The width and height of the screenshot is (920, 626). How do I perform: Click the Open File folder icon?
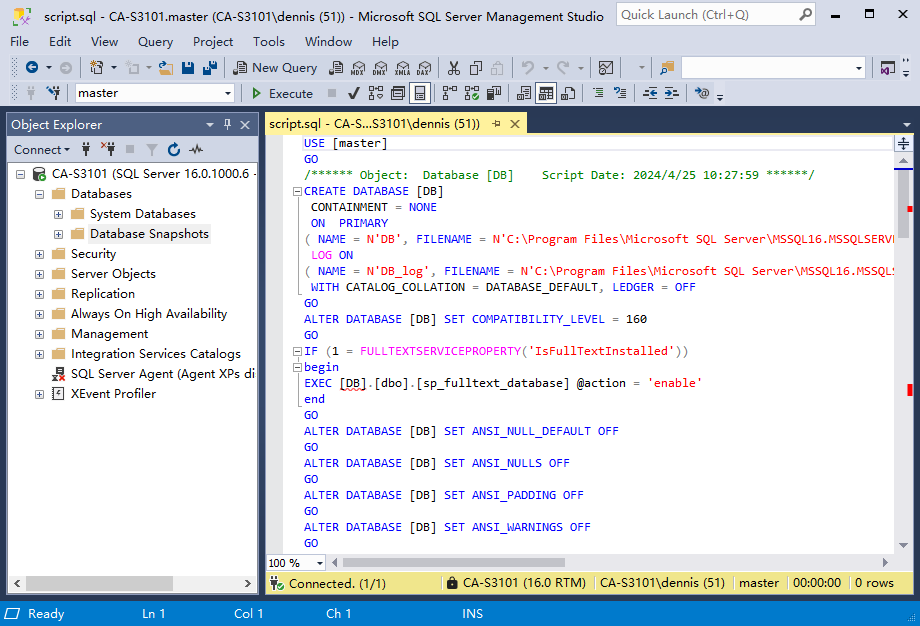pos(166,68)
